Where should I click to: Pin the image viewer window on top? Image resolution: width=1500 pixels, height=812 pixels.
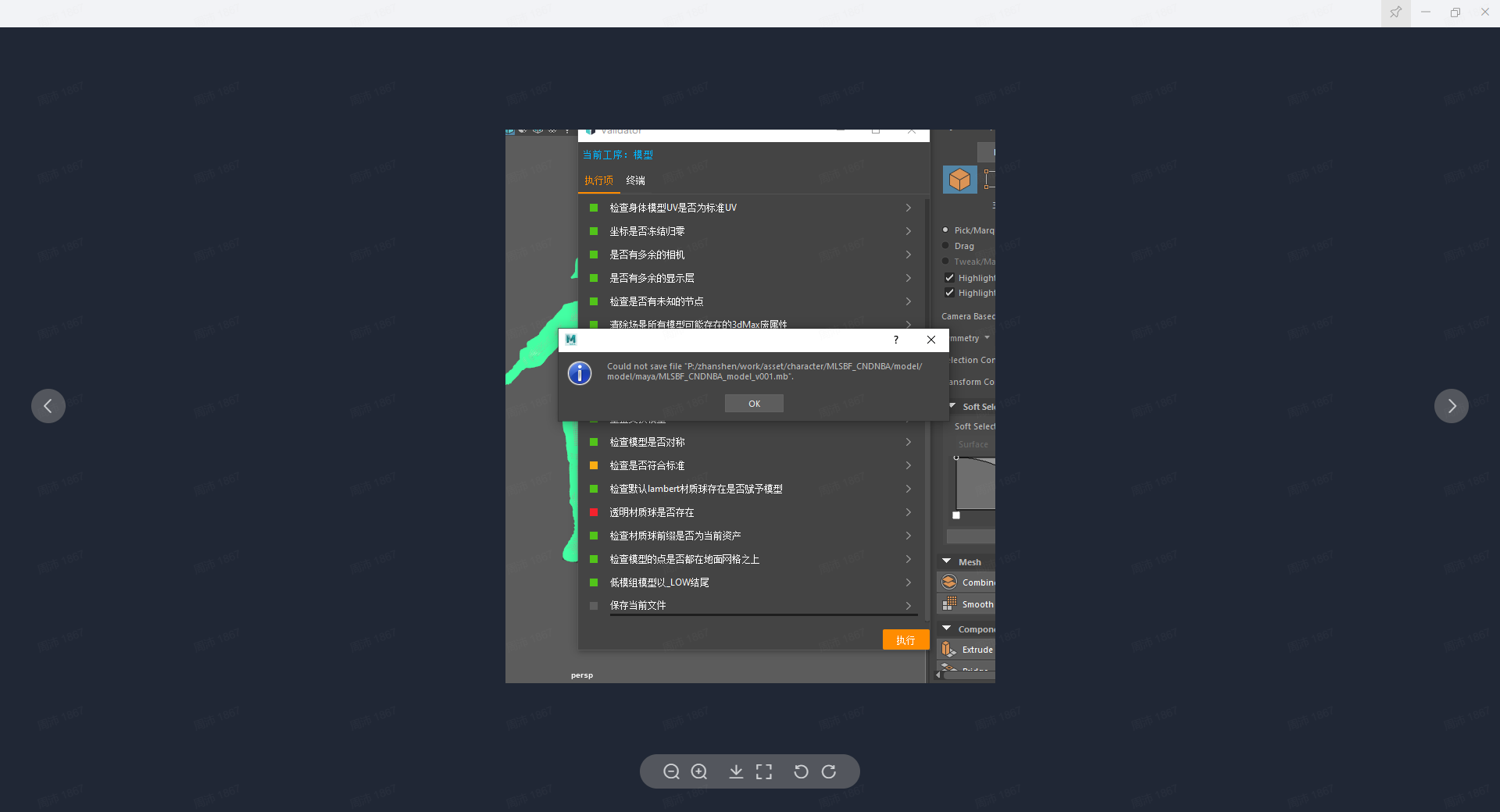coord(1395,12)
